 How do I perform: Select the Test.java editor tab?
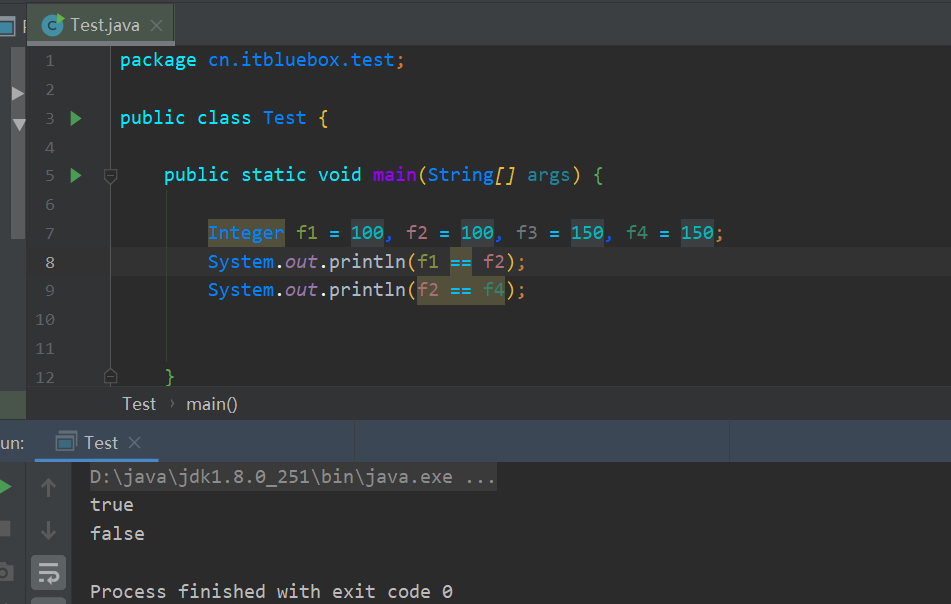101,25
